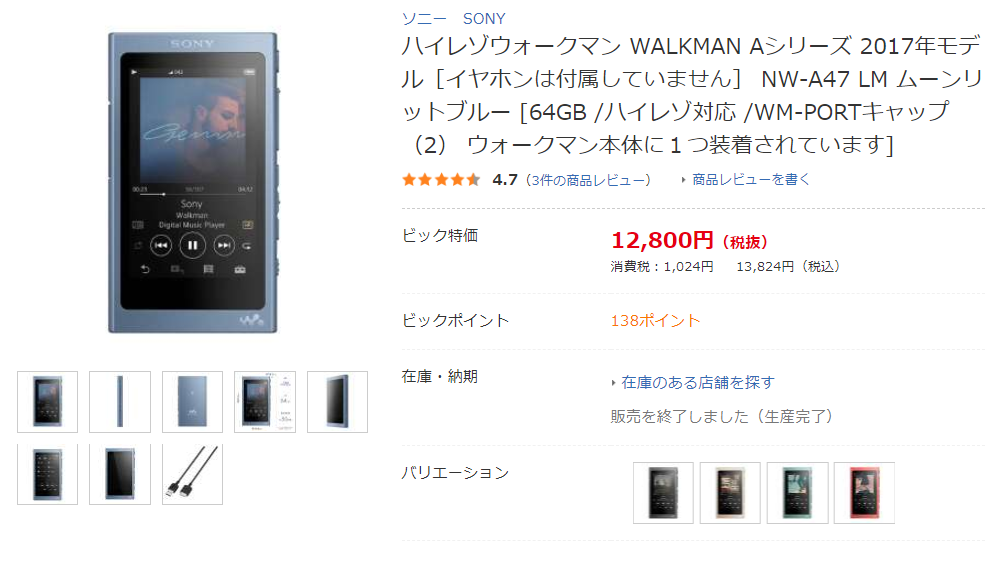Select the USB cable thumbnail
Screen dimensions: 997x565
pos(193,474)
